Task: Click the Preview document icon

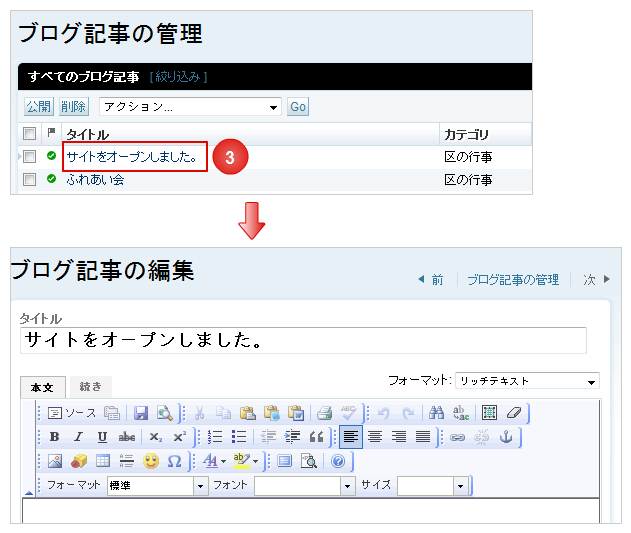Action: click(x=165, y=413)
